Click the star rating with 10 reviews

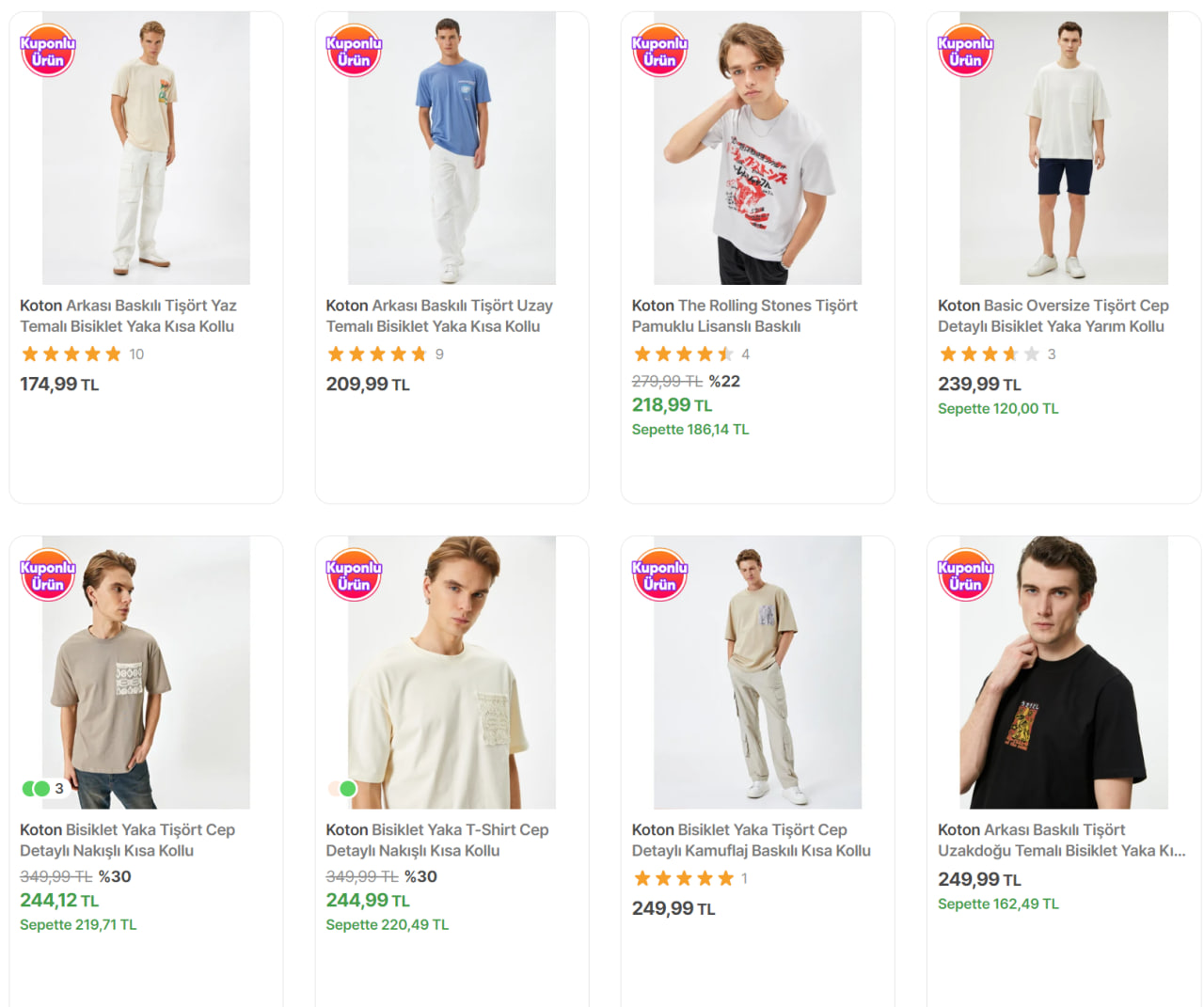coord(71,354)
